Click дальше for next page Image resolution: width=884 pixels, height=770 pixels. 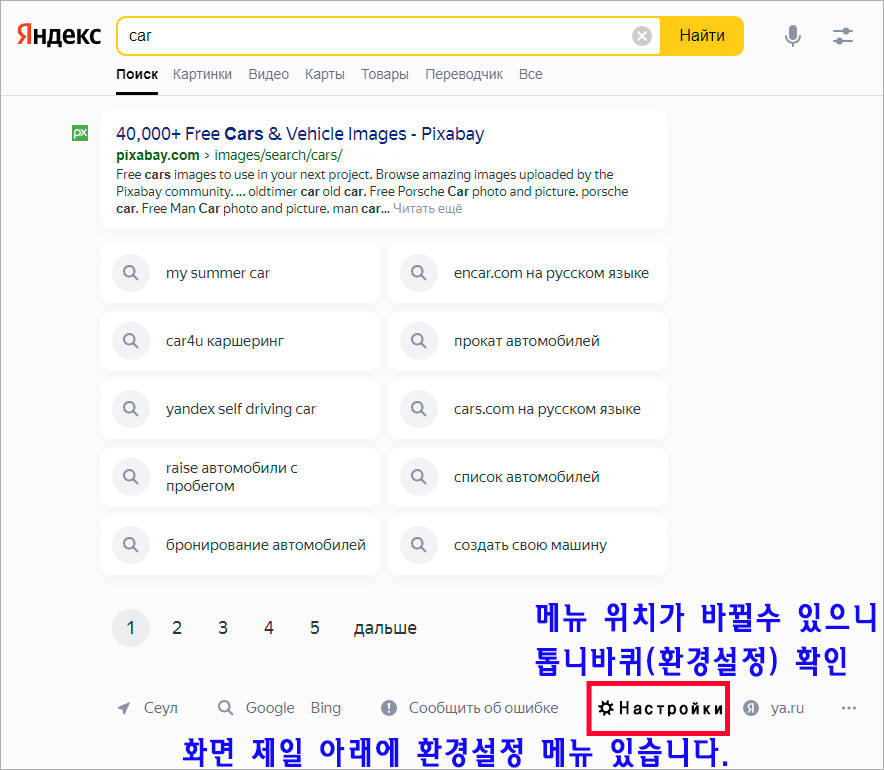tap(385, 628)
